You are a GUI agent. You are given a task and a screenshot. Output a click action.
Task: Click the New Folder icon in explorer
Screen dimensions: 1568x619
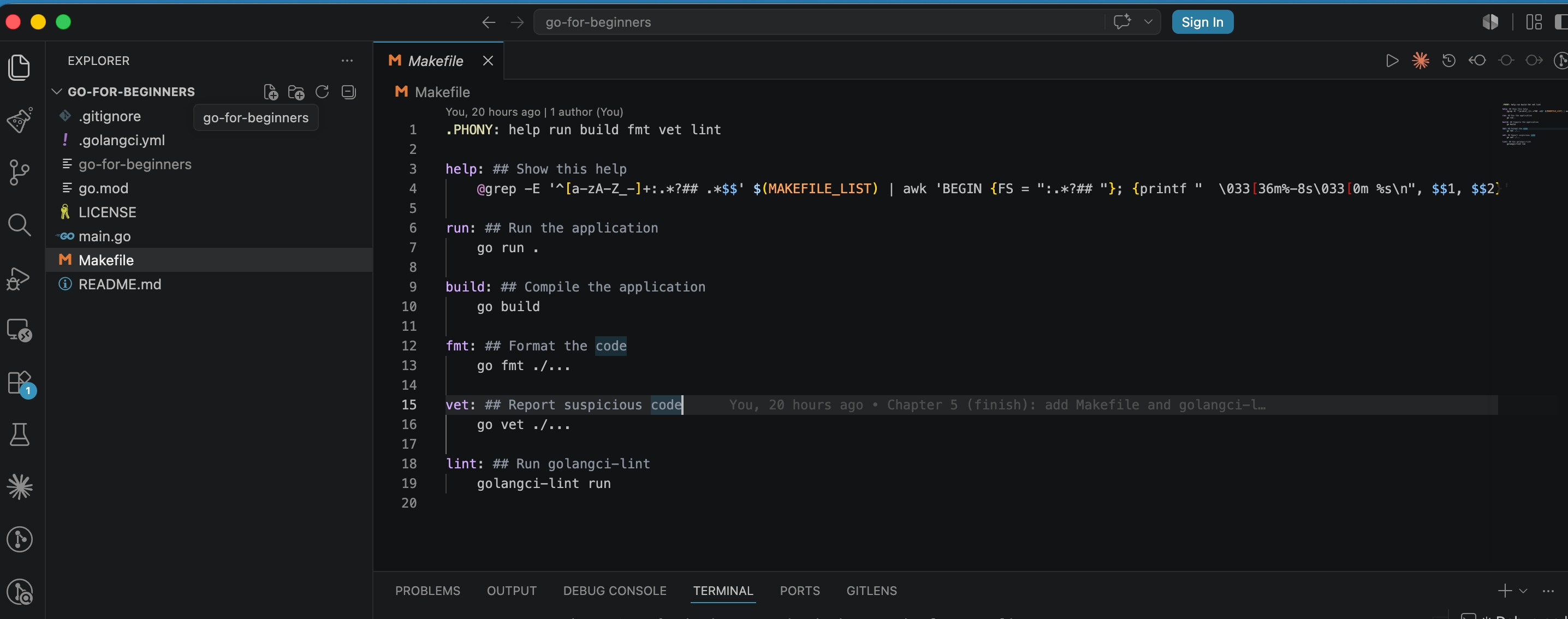(296, 92)
